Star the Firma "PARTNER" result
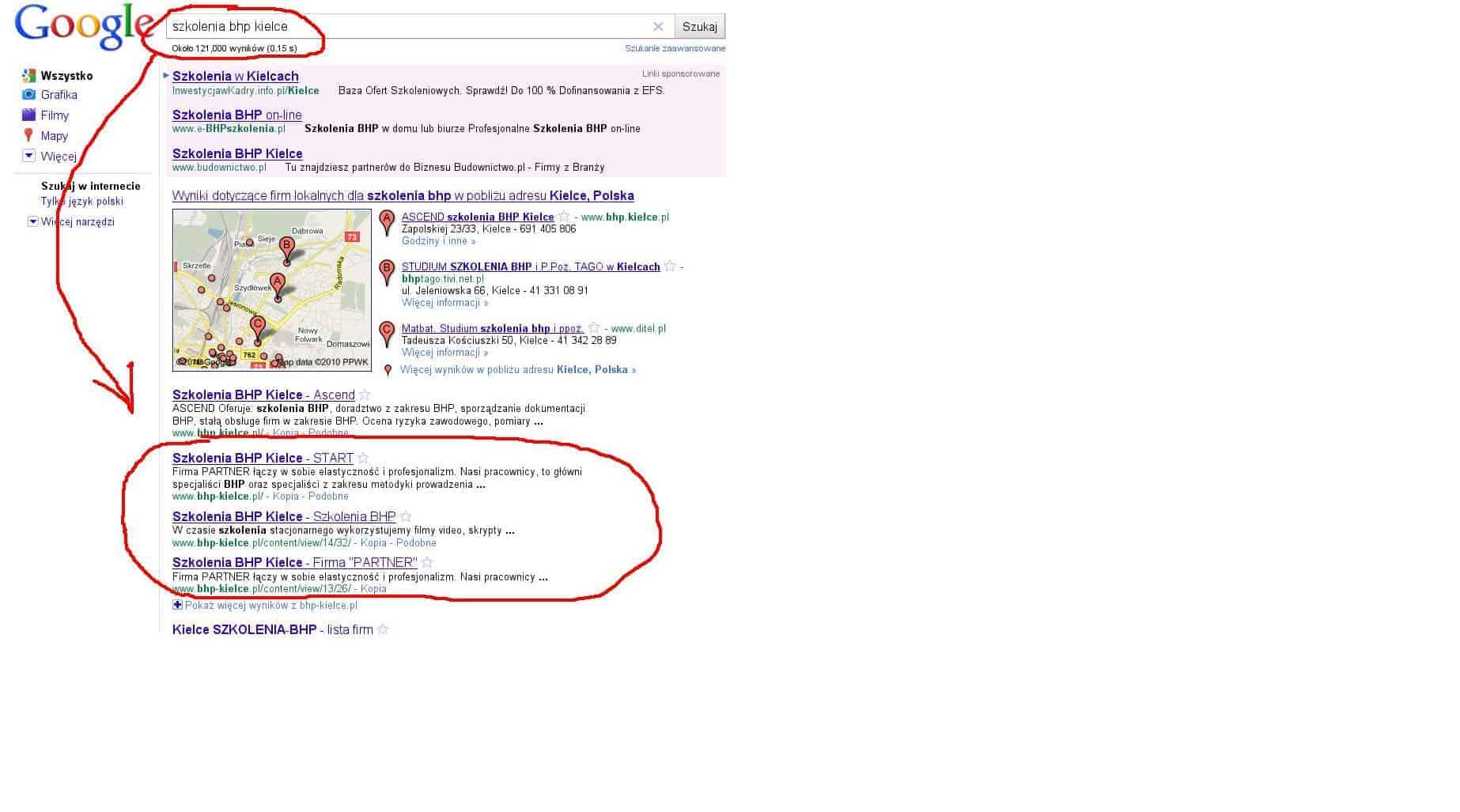This screenshot has height=812, width=1460. pyautogui.click(x=427, y=562)
